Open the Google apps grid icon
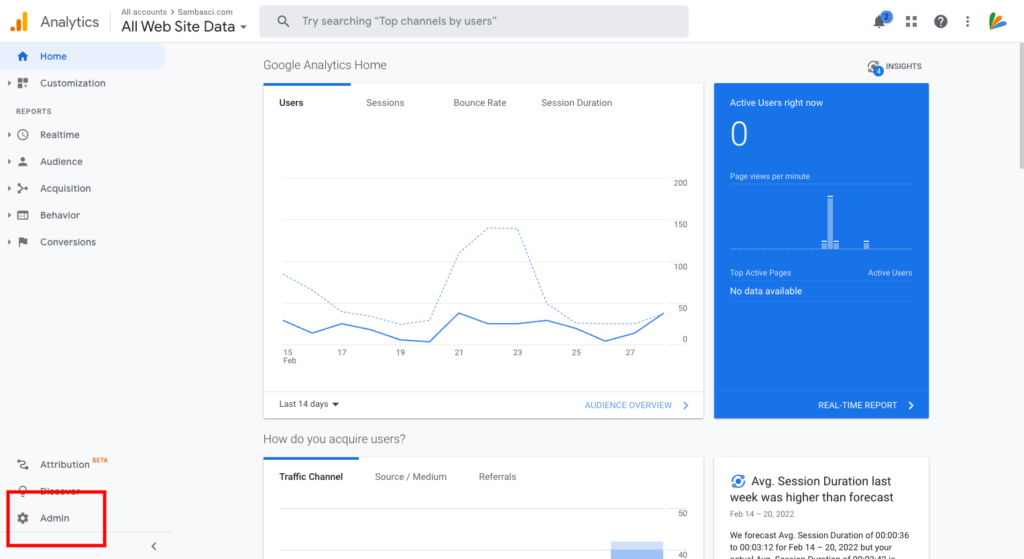Viewport: 1024px width, 559px height. 911,22
